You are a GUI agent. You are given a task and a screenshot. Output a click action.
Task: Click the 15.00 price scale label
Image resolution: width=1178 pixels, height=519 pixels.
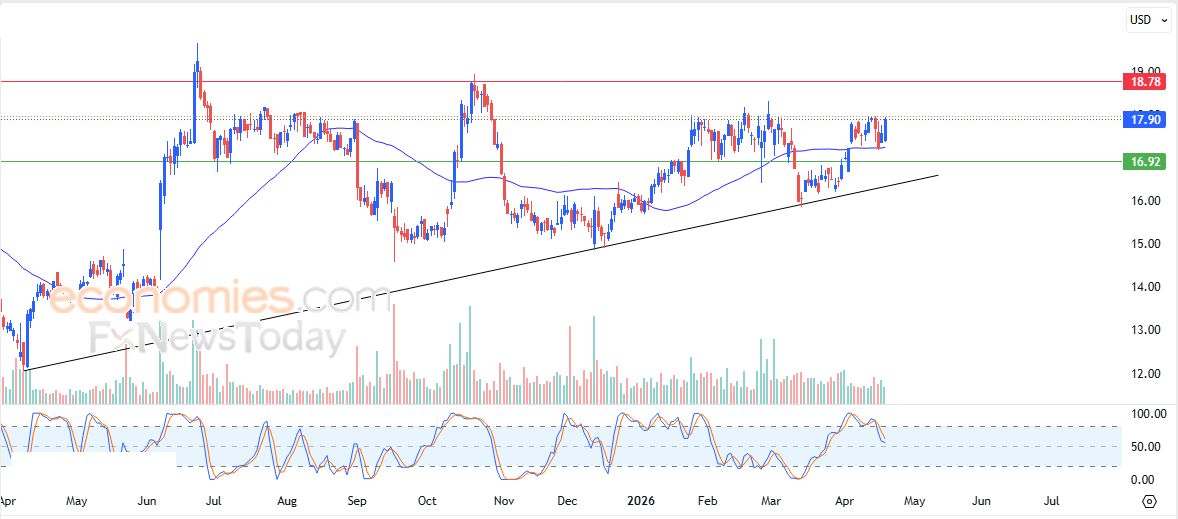[1143, 244]
